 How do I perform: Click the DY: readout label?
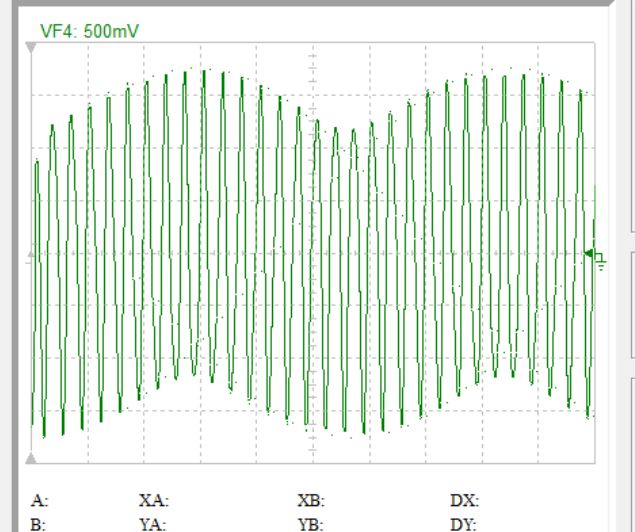tap(464, 525)
